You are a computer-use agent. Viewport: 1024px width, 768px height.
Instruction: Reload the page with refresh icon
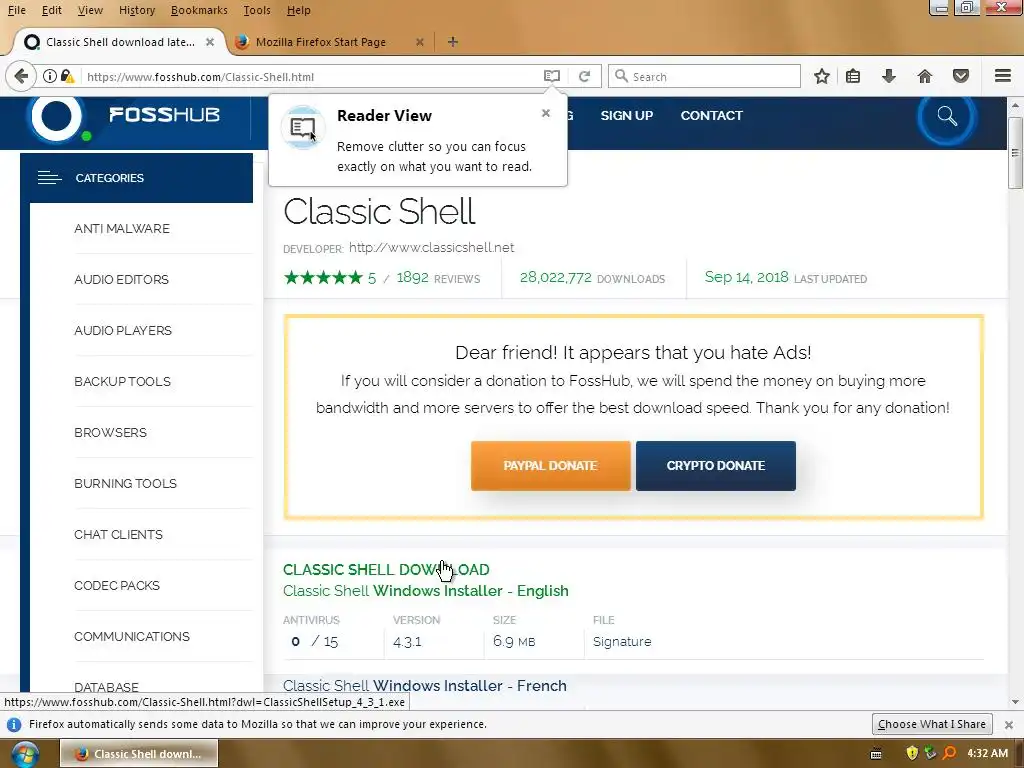[x=584, y=76]
